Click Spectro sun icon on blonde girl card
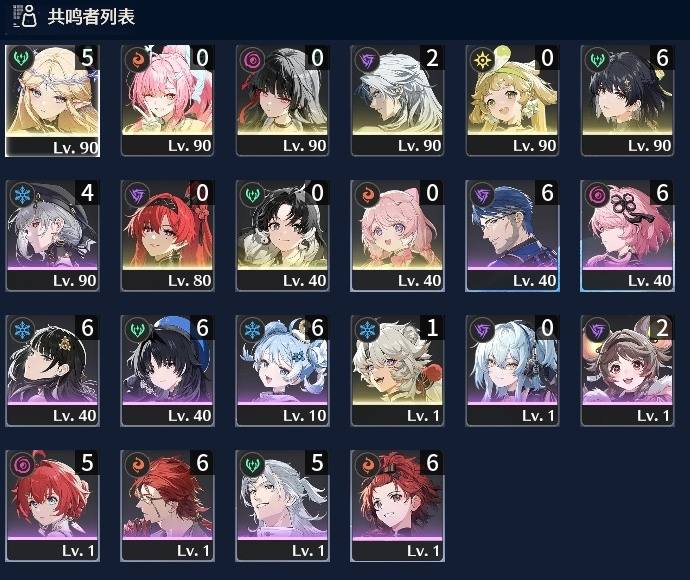The width and height of the screenshot is (690, 580). [x=482, y=58]
